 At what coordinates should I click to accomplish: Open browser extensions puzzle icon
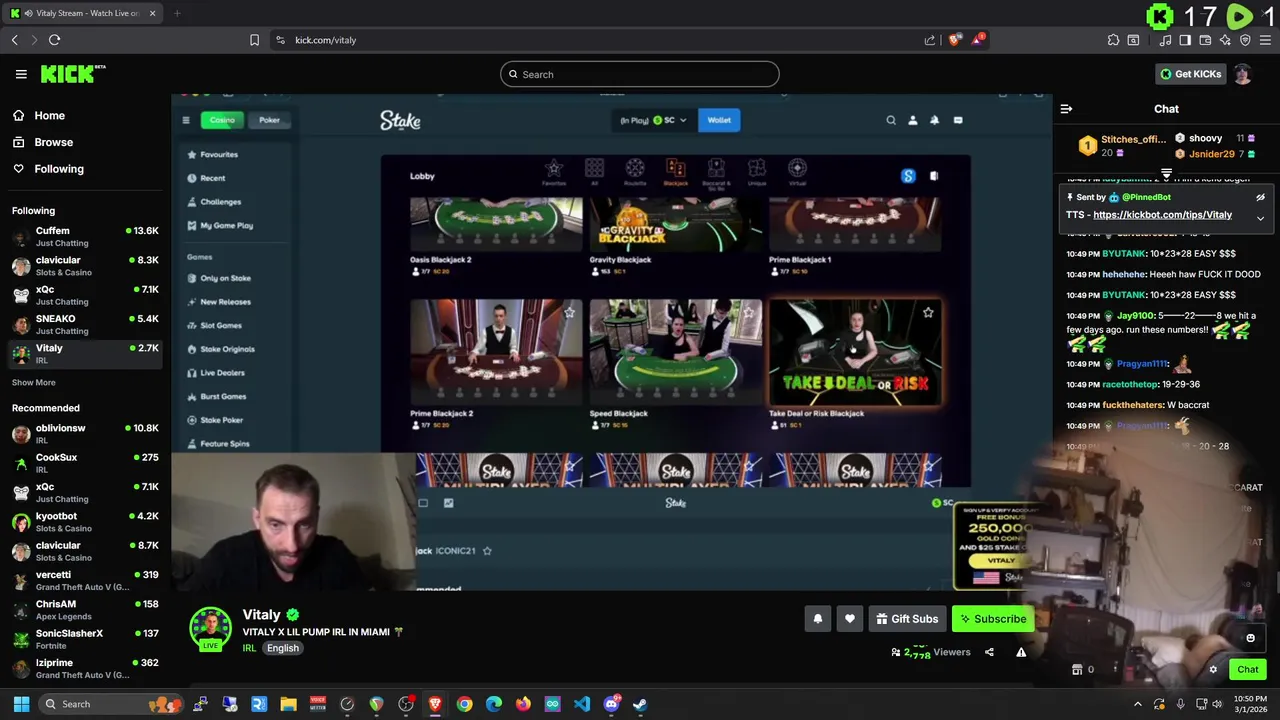coord(1113,40)
